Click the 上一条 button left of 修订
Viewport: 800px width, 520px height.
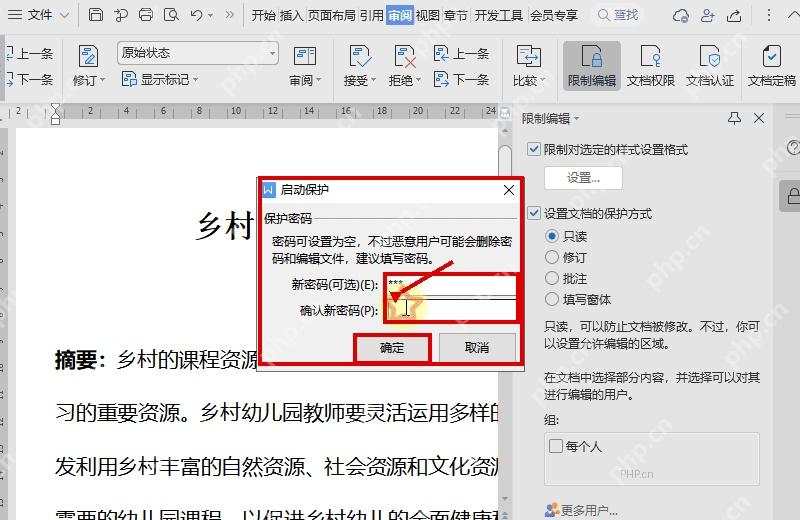pos(30,53)
